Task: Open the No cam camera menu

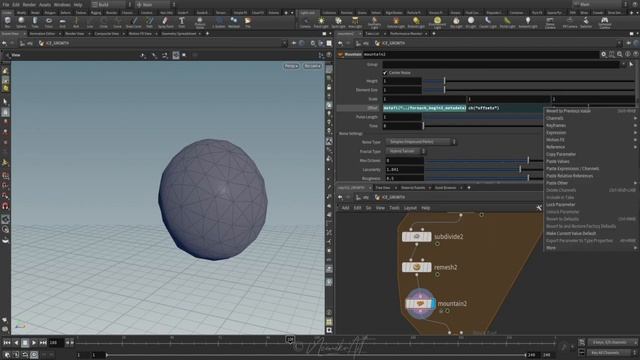Action: click(312, 66)
